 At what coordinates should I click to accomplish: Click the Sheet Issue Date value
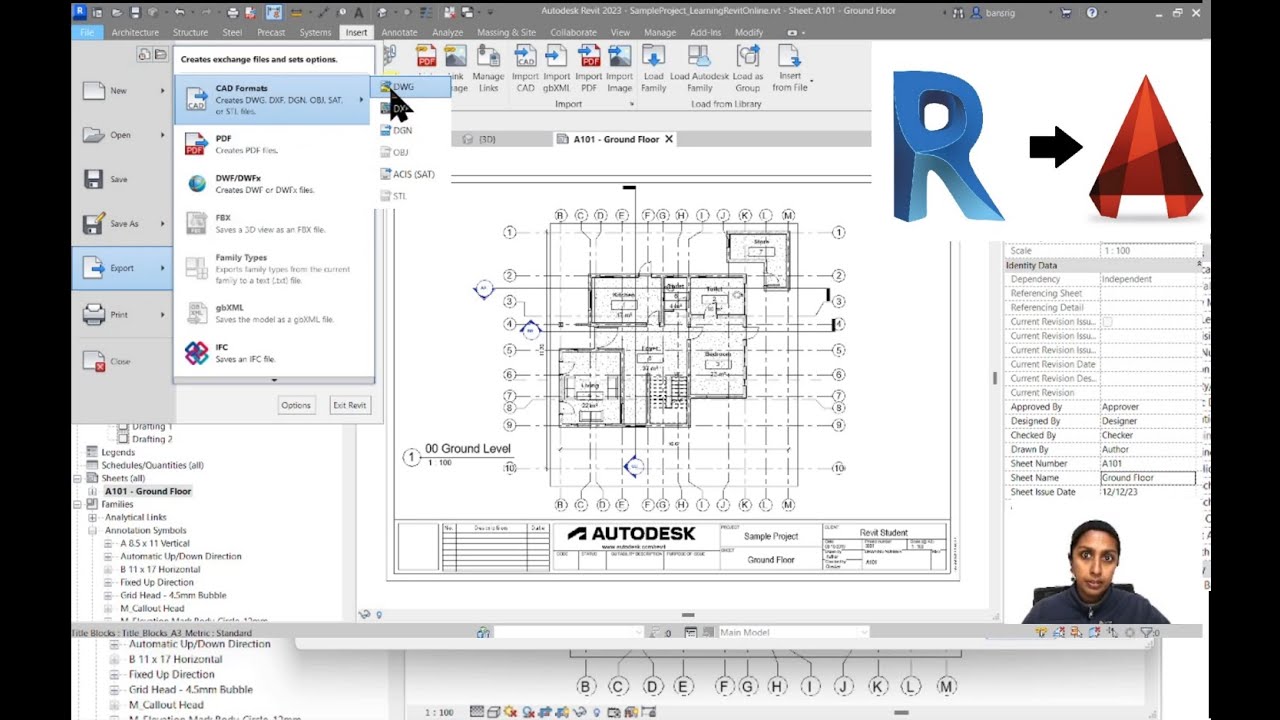tap(1147, 492)
